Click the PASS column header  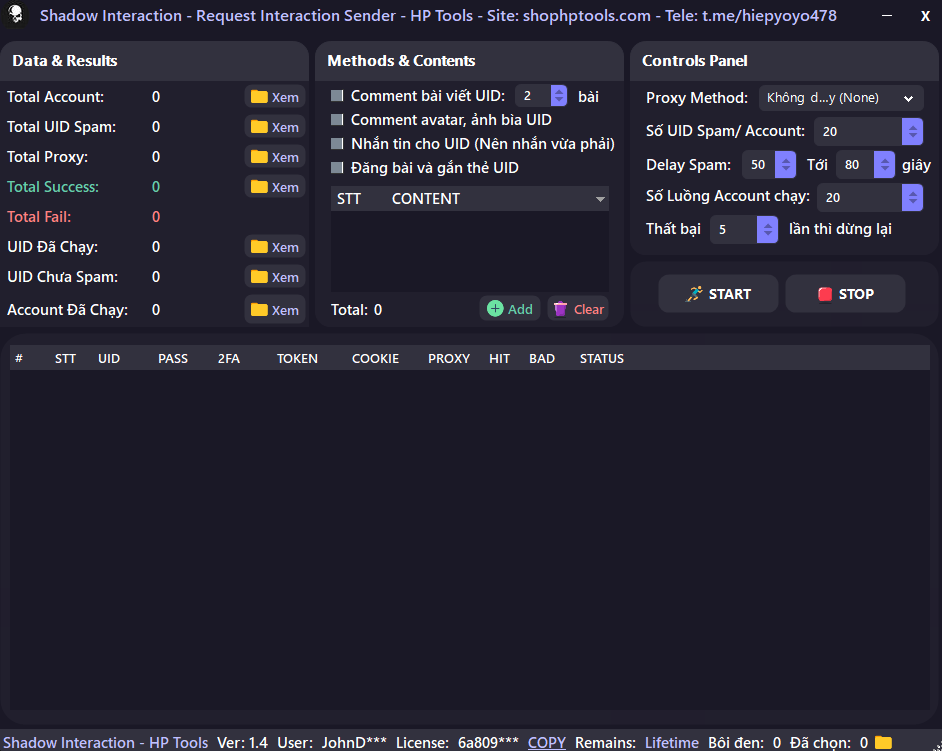[173, 359]
